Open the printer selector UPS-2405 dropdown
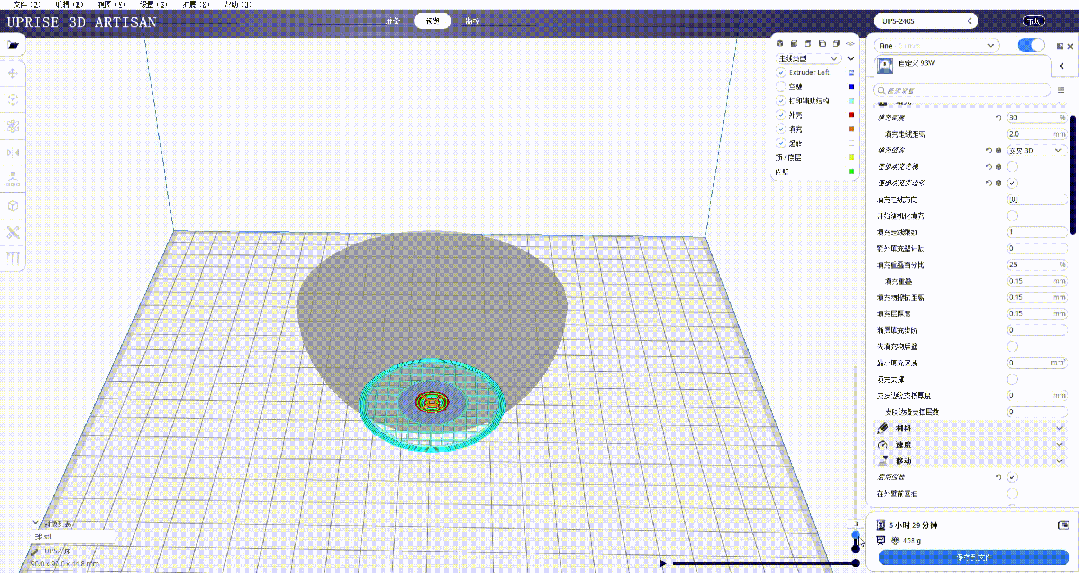The image size is (1079, 573). 924,20
